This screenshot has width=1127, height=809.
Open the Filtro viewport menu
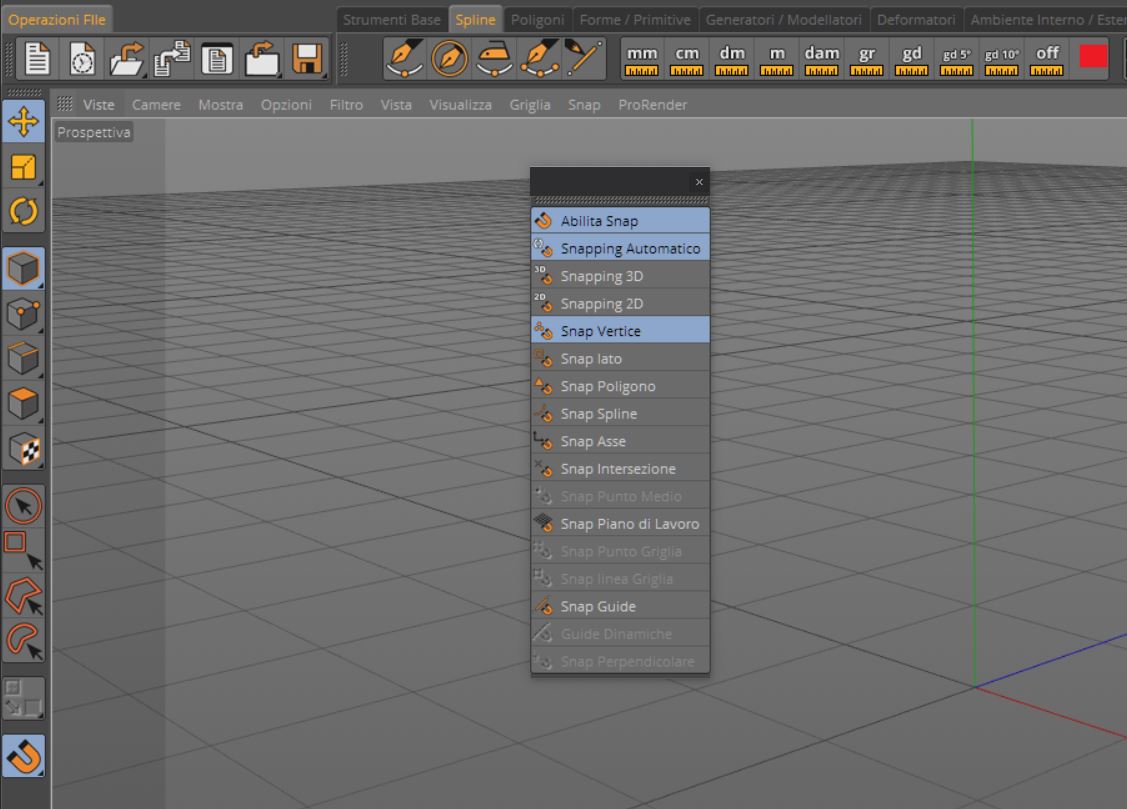tap(346, 105)
